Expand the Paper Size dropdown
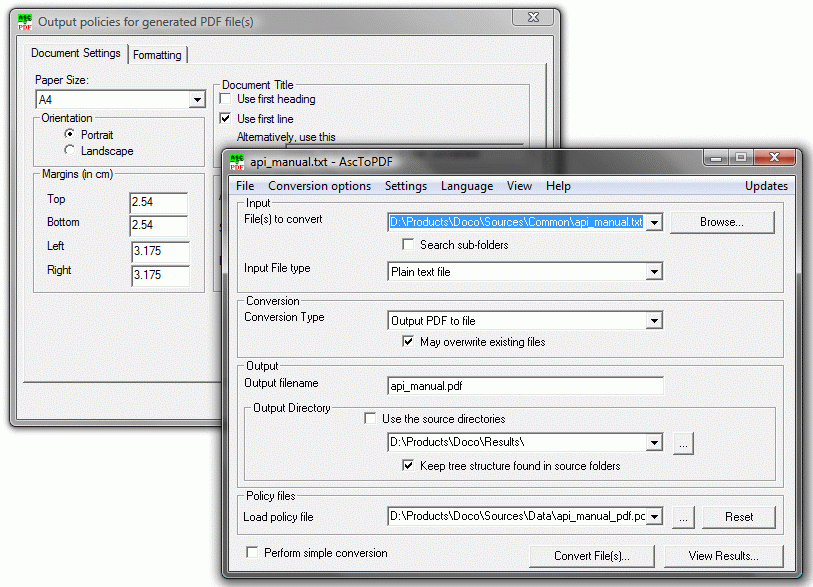 tap(197, 100)
